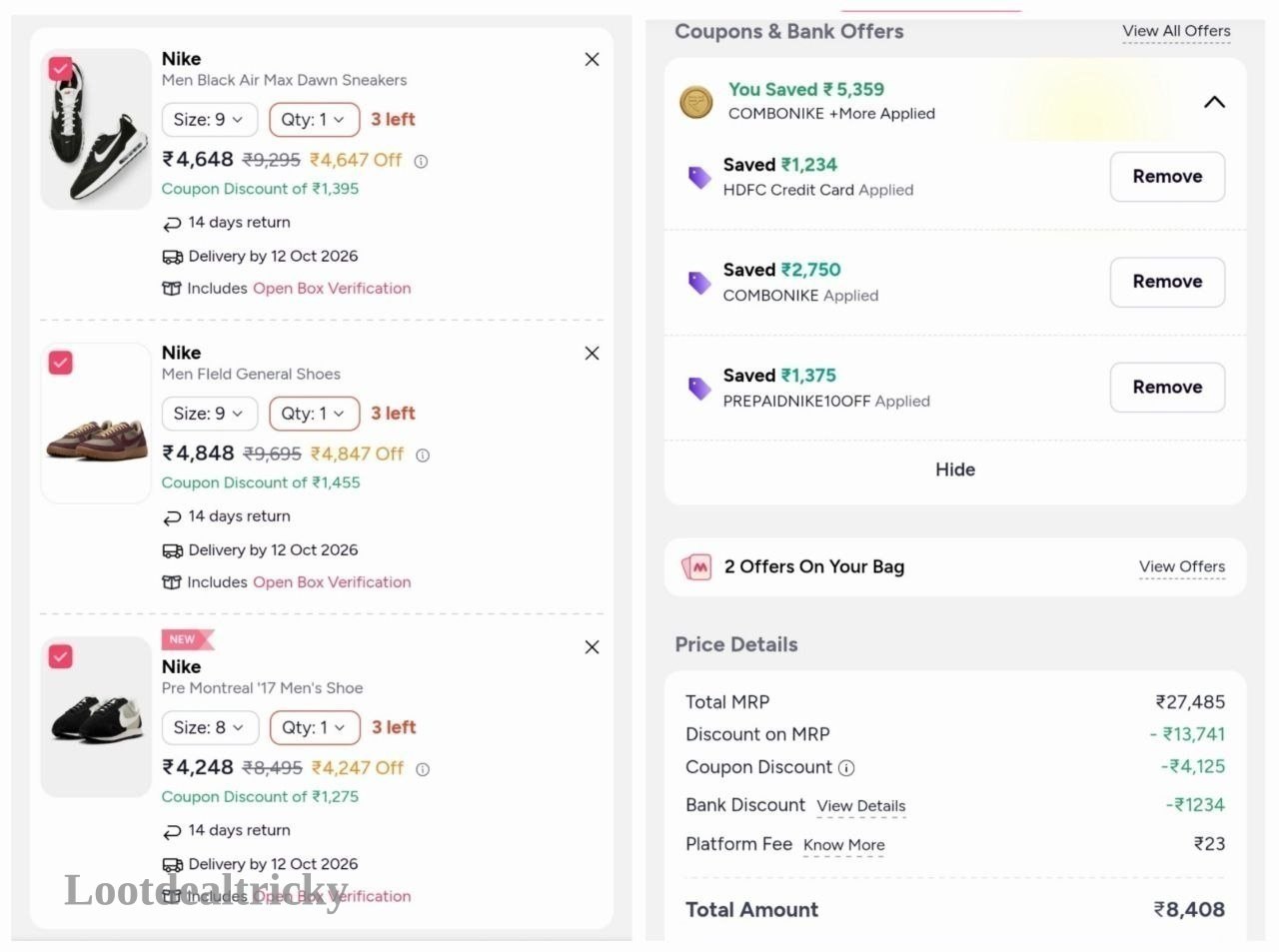Screen dimensions: 1279x952
Task: View Details of Bank Discount
Action: click(x=861, y=806)
